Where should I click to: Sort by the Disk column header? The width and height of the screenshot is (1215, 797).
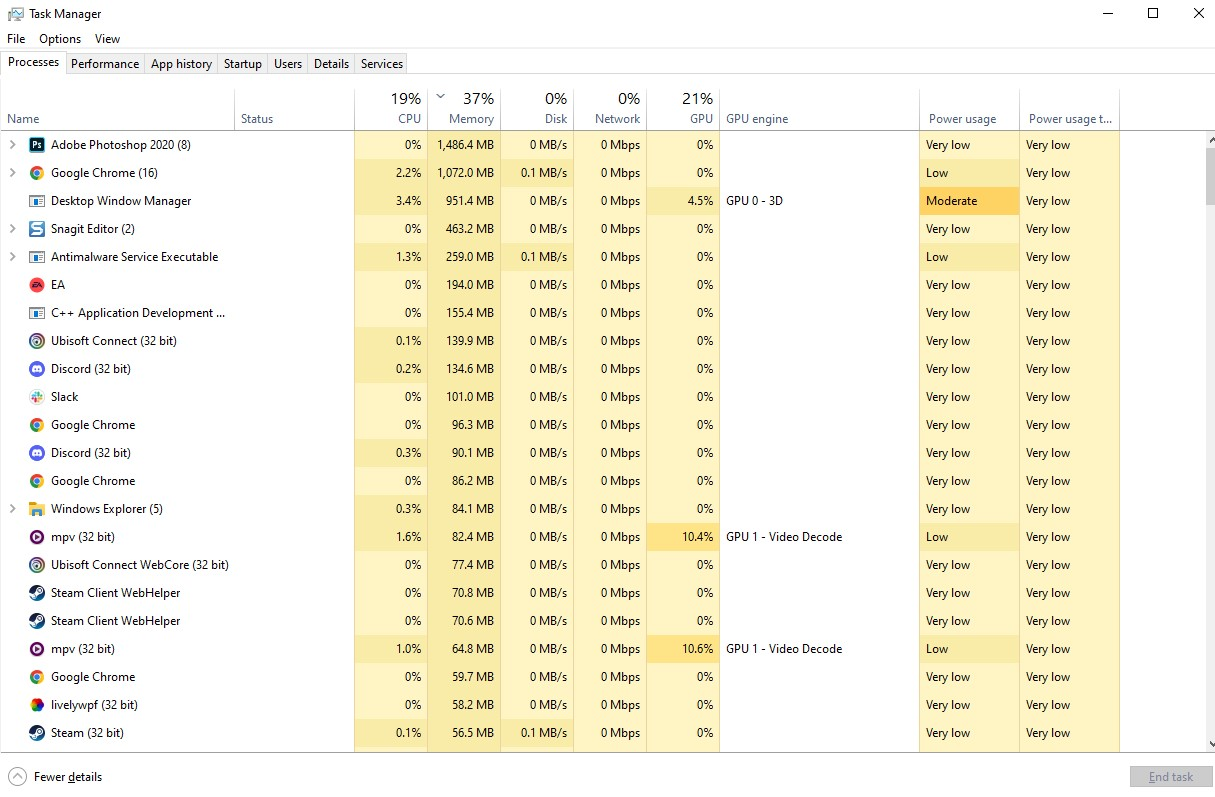click(537, 110)
